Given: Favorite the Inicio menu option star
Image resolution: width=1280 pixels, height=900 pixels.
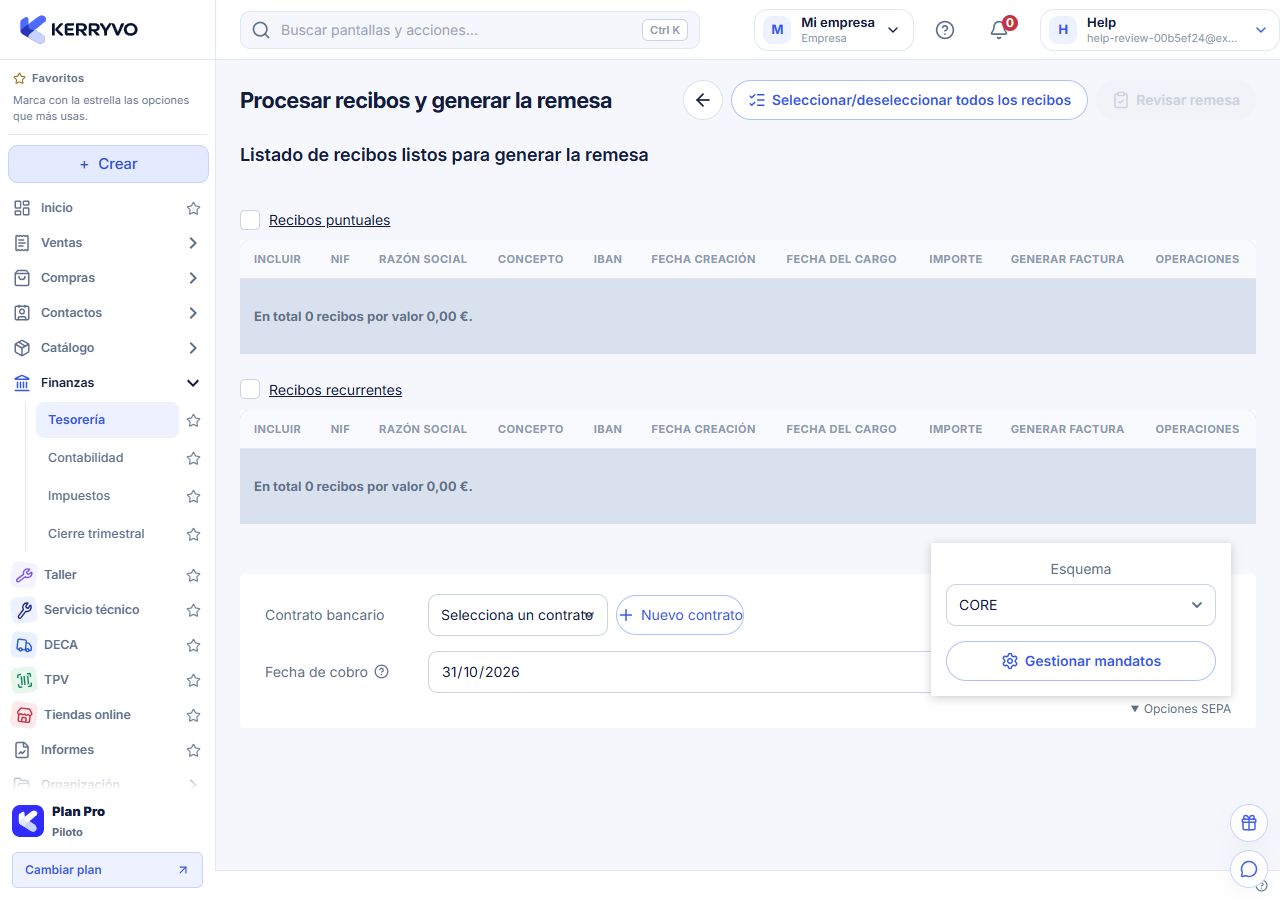Looking at the screenshot, I should coord(194,208).
